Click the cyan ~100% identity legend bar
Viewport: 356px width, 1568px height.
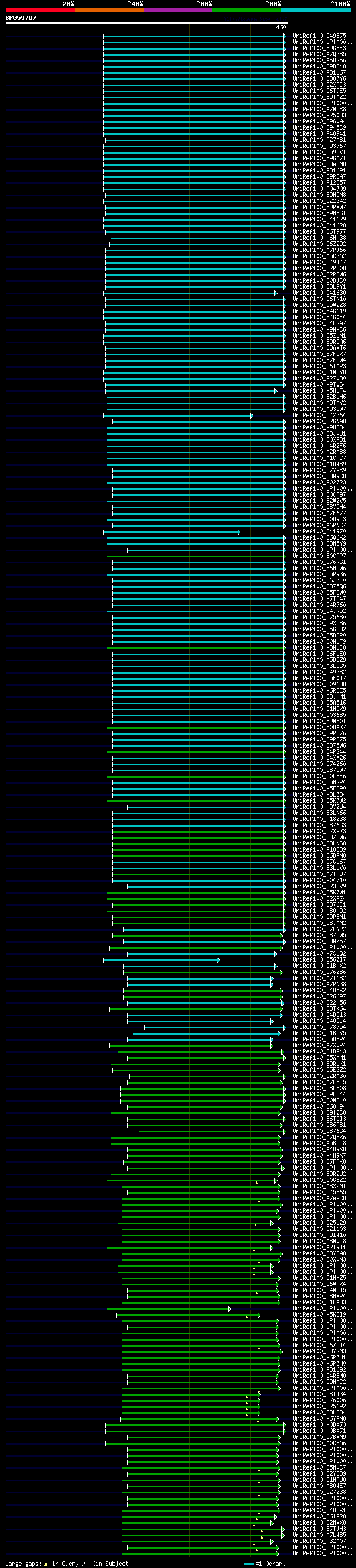[317, 10]
